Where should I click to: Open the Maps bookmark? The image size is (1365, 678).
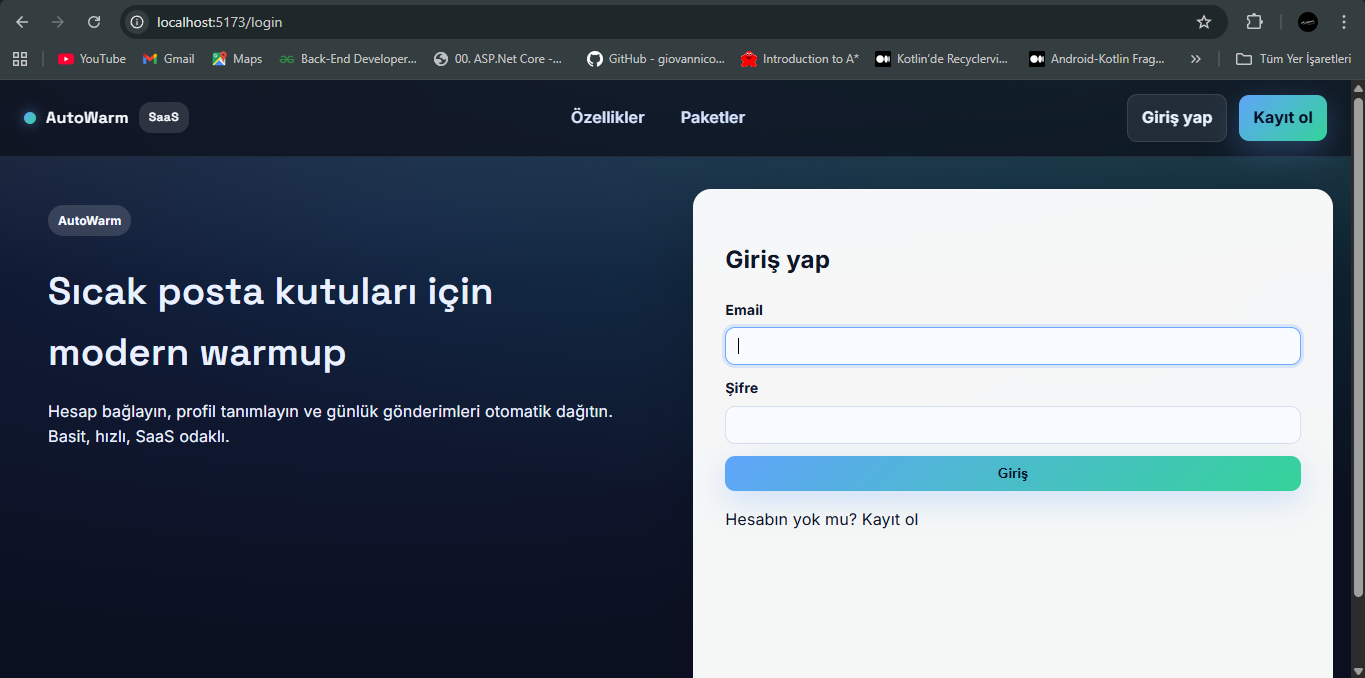tap(237, 59)
